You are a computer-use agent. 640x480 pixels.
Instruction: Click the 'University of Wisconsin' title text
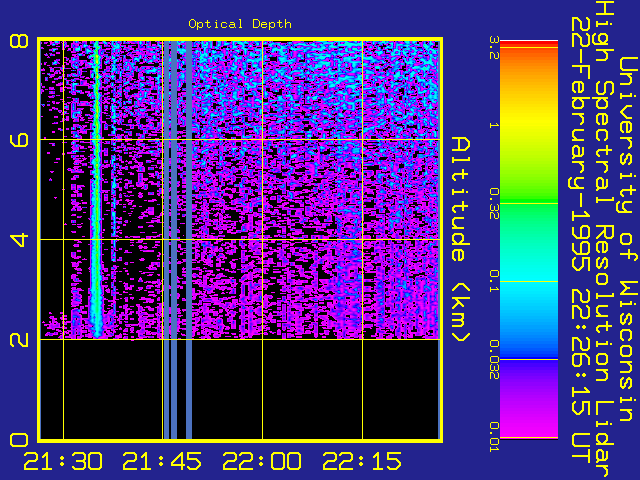pyautogui.click(x=628, y=239)
